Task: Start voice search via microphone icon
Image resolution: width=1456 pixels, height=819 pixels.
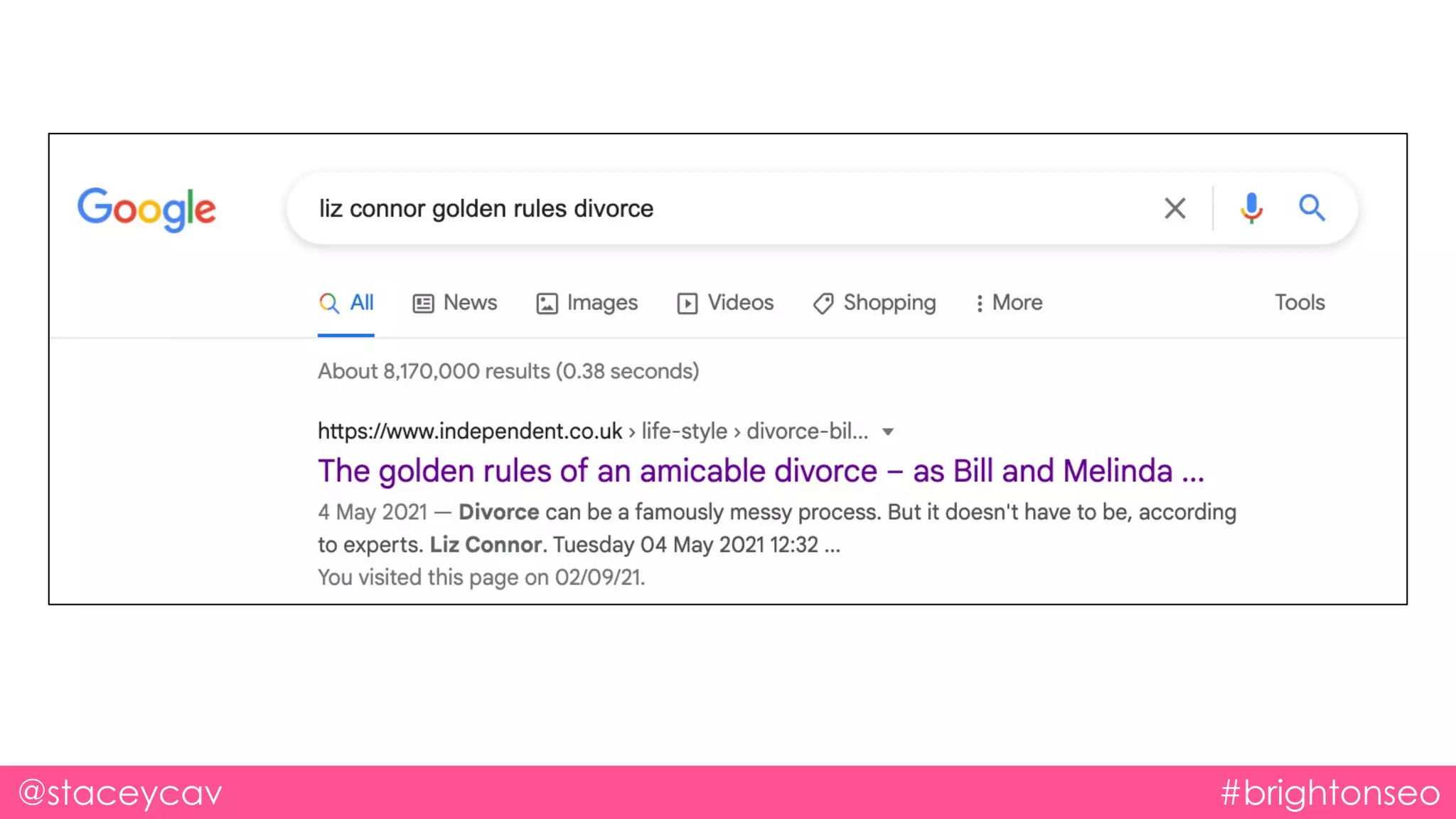Action: coord(1251,208)
